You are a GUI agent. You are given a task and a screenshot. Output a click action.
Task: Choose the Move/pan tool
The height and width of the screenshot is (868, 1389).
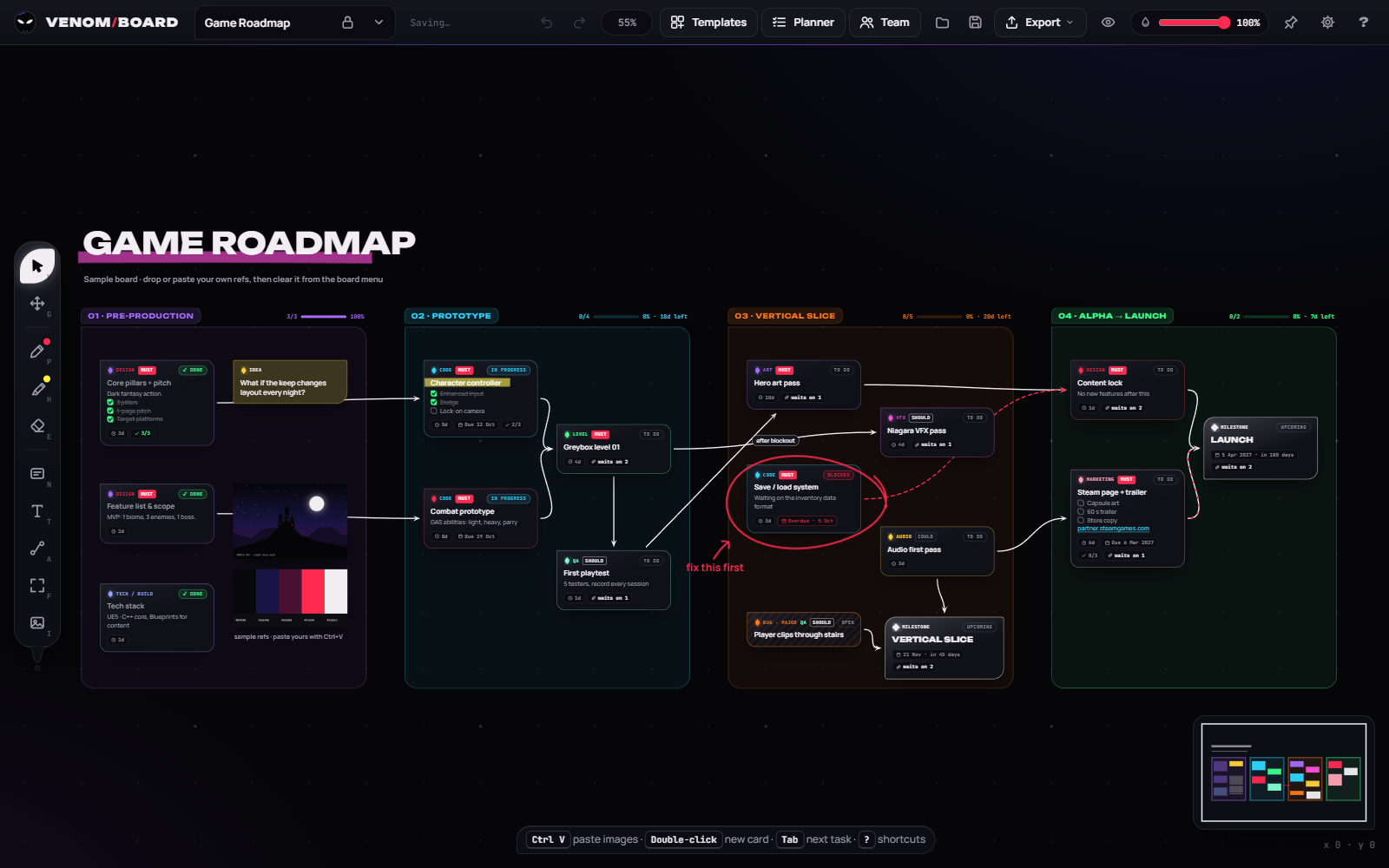pos(37,303)
